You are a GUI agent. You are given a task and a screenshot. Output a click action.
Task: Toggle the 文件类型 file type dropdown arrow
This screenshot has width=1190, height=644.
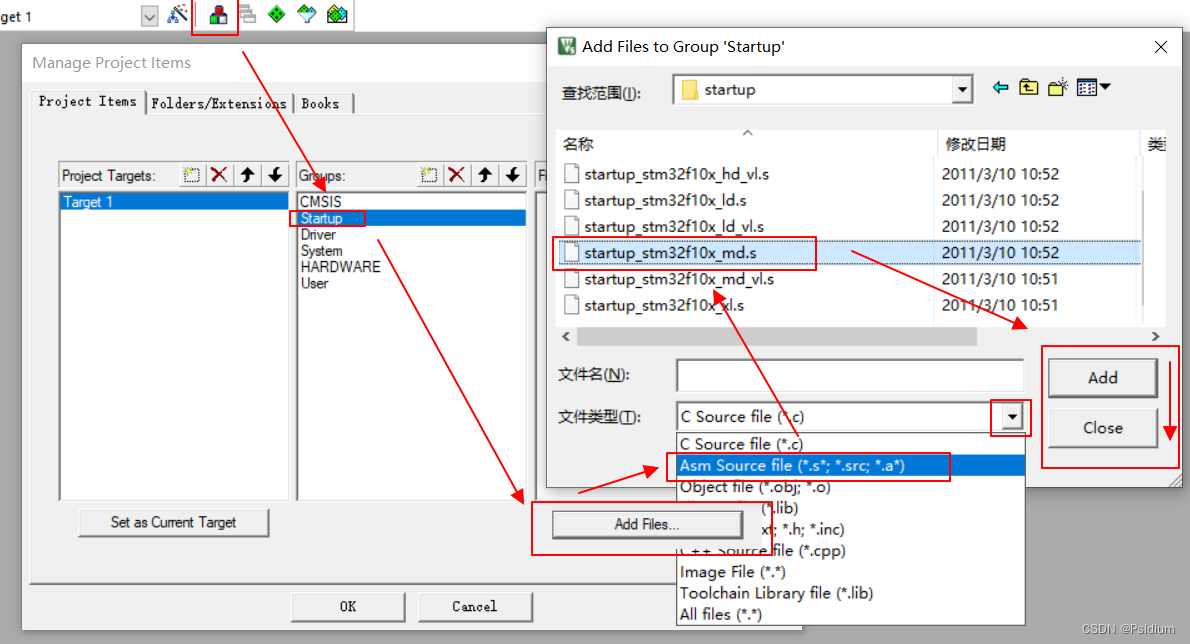click(1012, 416)
